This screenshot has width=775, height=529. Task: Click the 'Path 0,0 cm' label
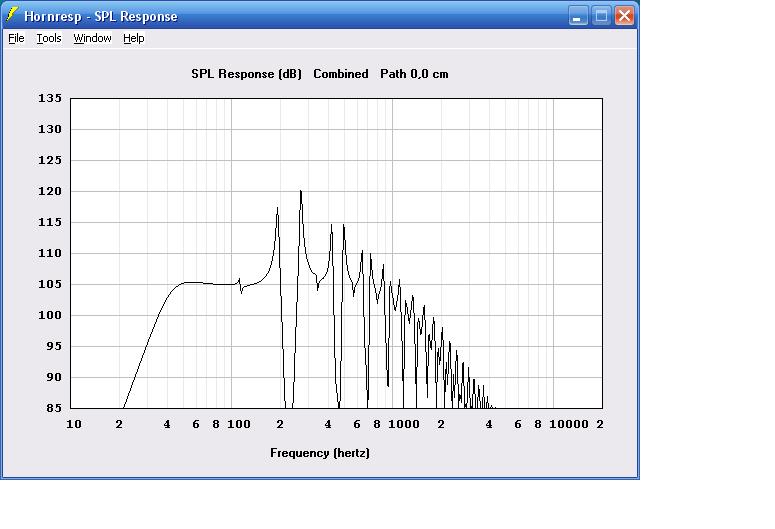point(414,74)
